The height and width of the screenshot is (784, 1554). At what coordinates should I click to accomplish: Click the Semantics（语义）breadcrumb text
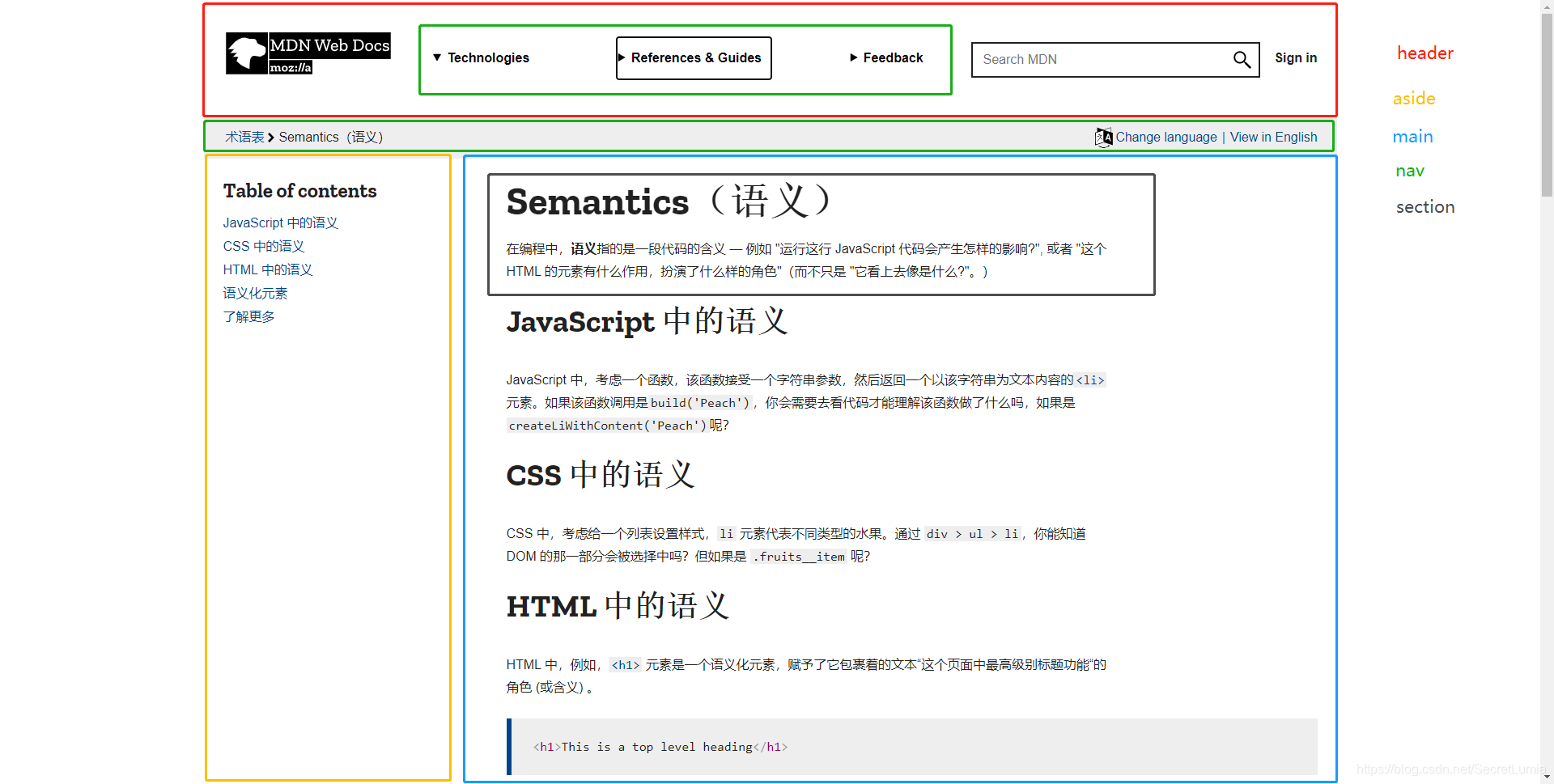[x=331, y=137]
